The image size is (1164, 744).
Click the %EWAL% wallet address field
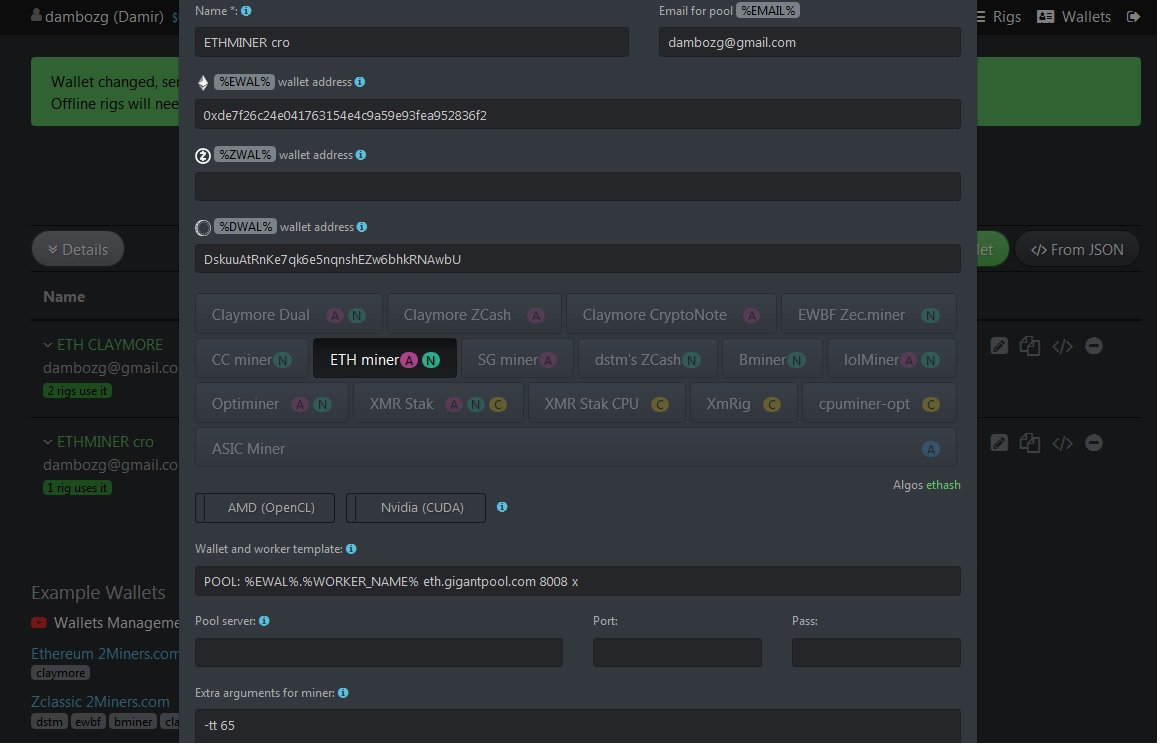tap(578, 115)
